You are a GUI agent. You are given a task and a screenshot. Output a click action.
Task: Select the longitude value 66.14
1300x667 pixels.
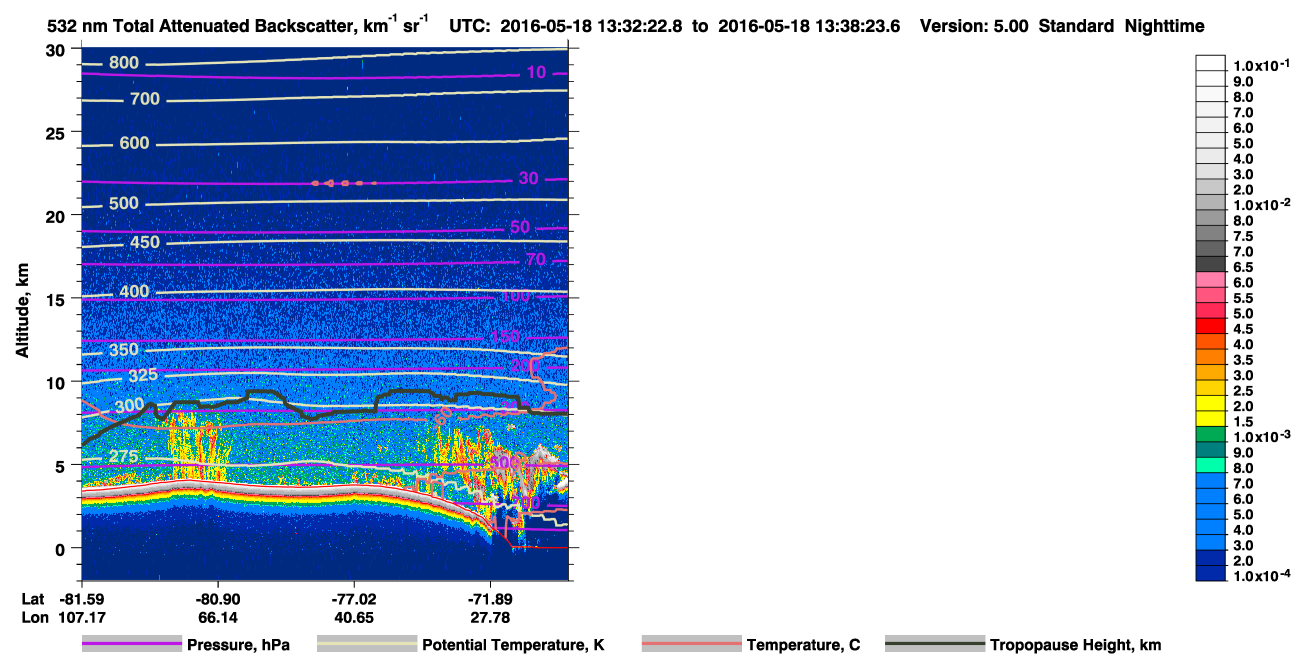(x=217, y=617)
